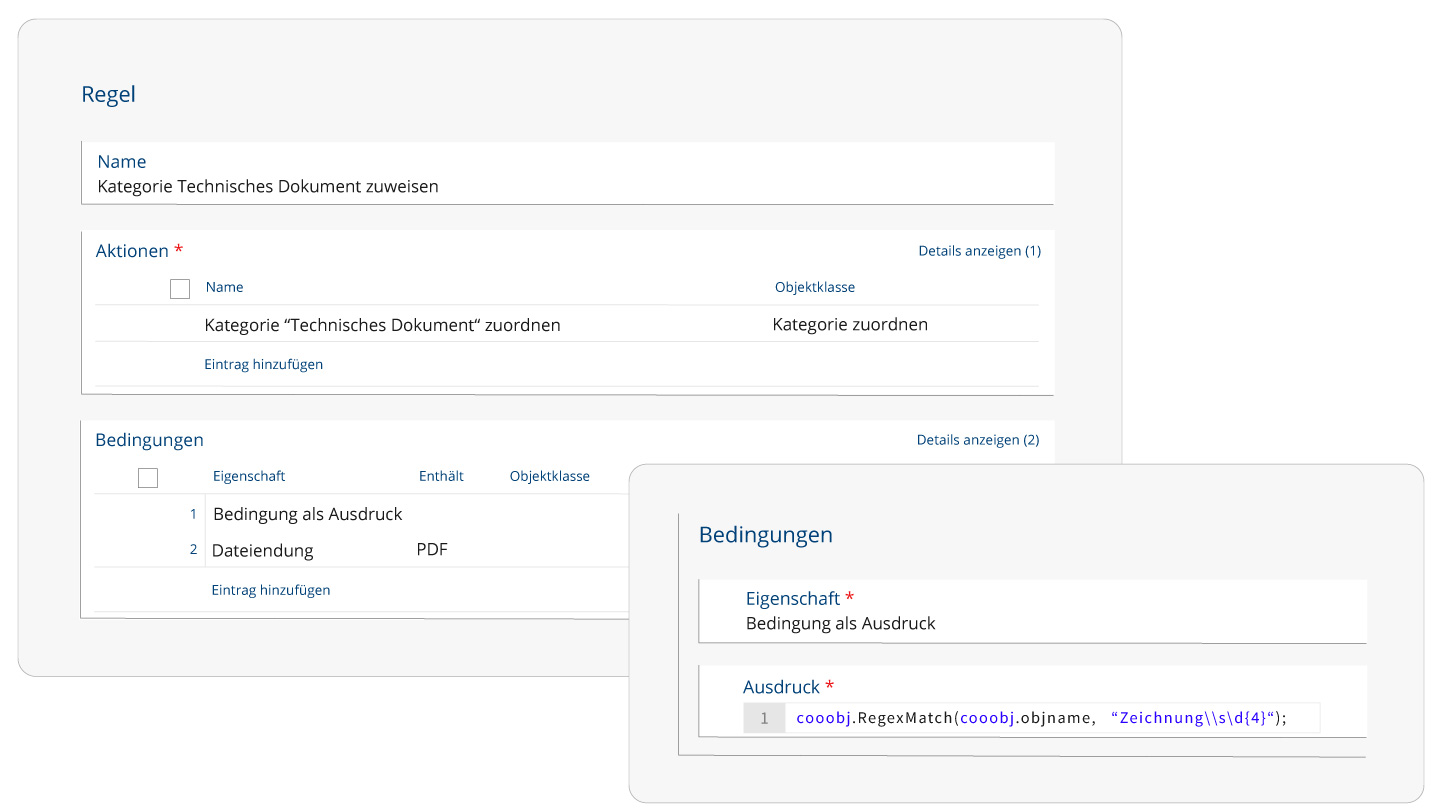
Task: Open the Details anzeigen (2) link in Bedingungen
Action: click(978, 440)
